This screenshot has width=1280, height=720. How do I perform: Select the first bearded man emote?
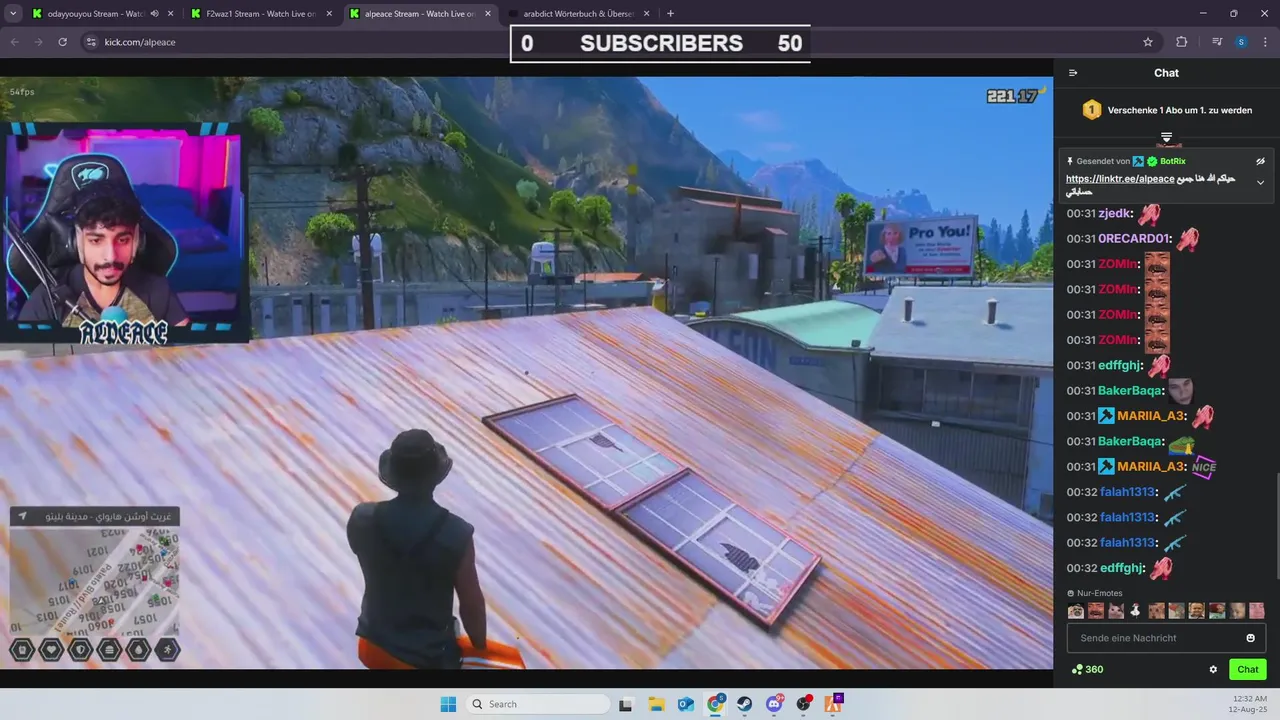pyautogui.click(x=1076, y=611)
